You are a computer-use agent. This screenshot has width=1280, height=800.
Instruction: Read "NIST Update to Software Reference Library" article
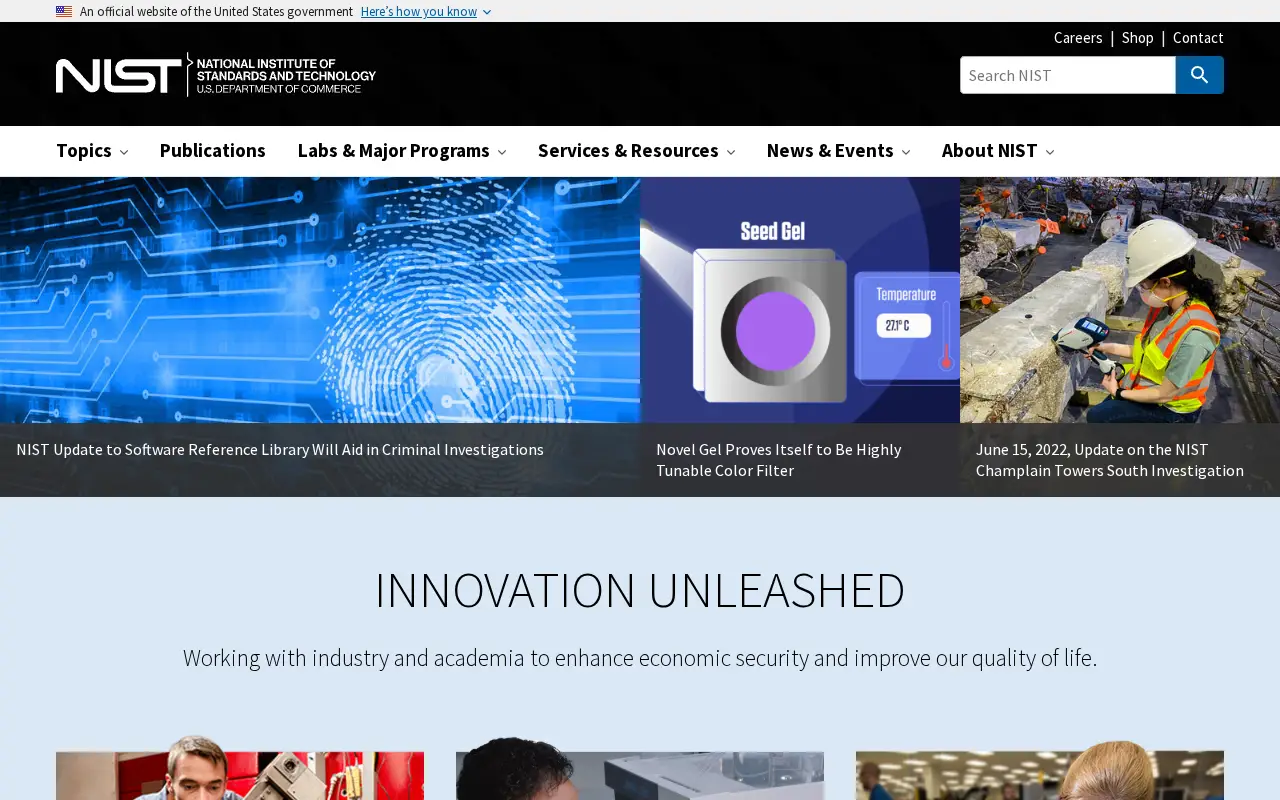point(280,450)
